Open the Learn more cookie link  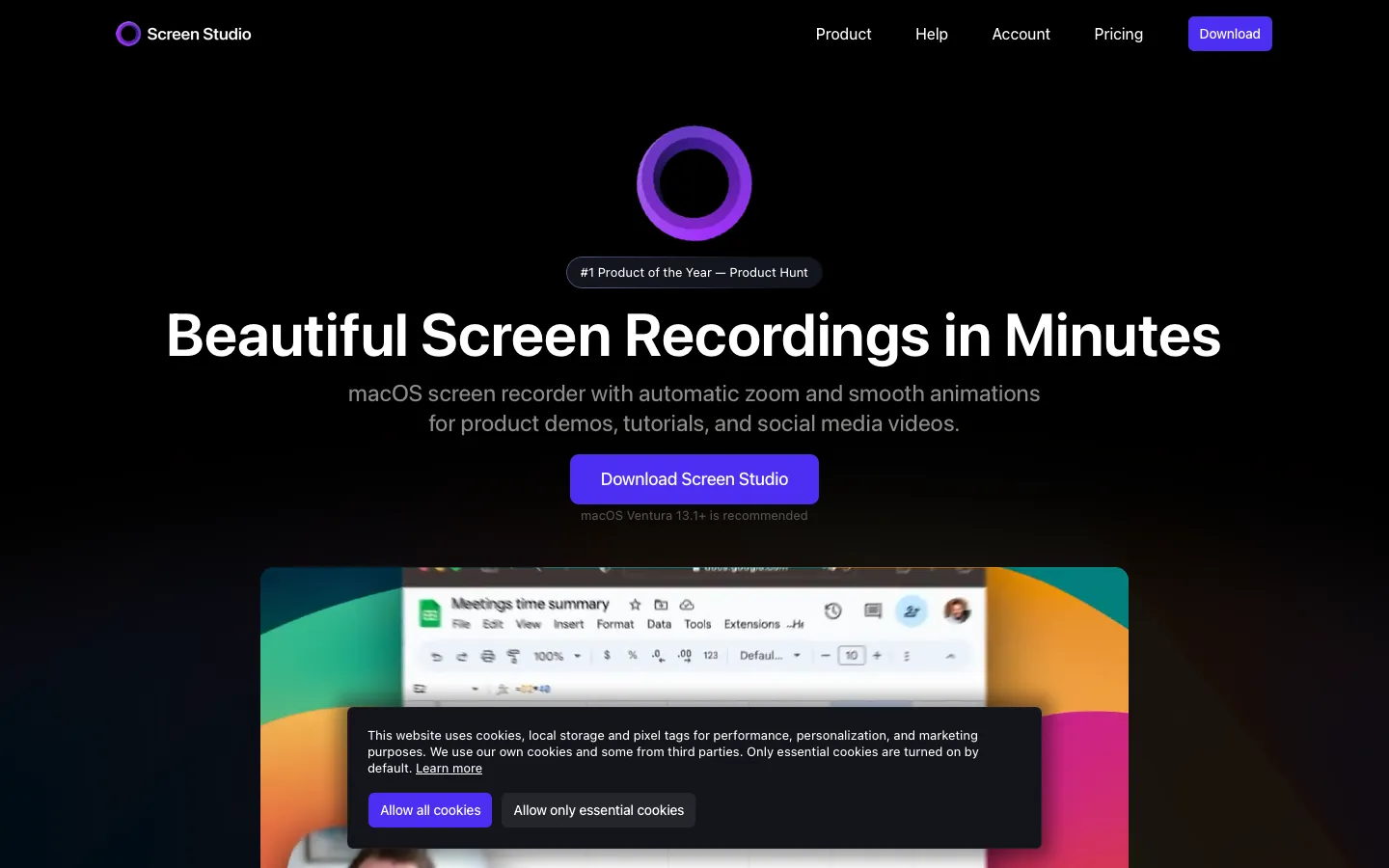tap(449, 769)
